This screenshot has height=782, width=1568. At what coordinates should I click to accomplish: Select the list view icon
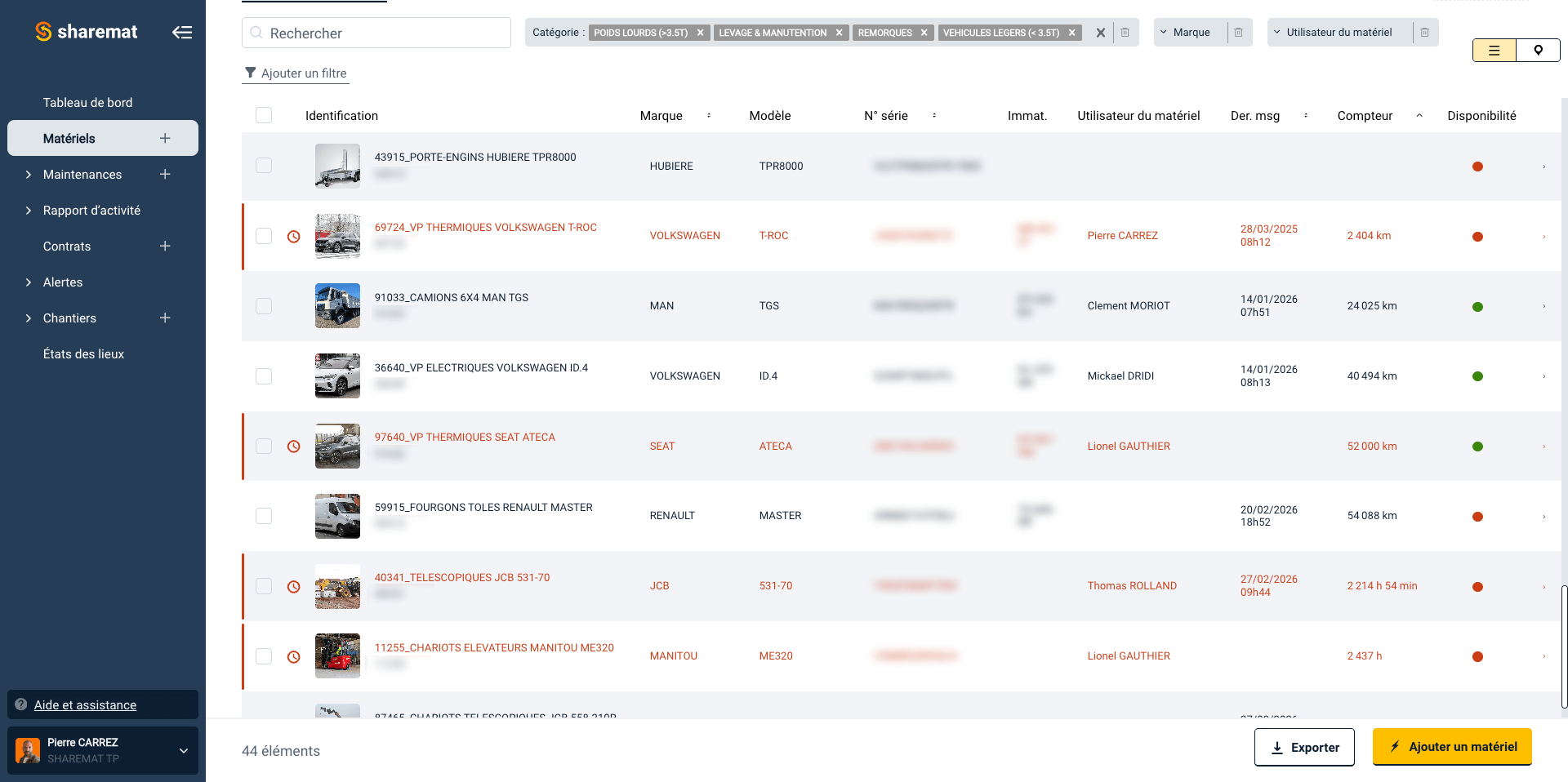tap(1494, 50)
